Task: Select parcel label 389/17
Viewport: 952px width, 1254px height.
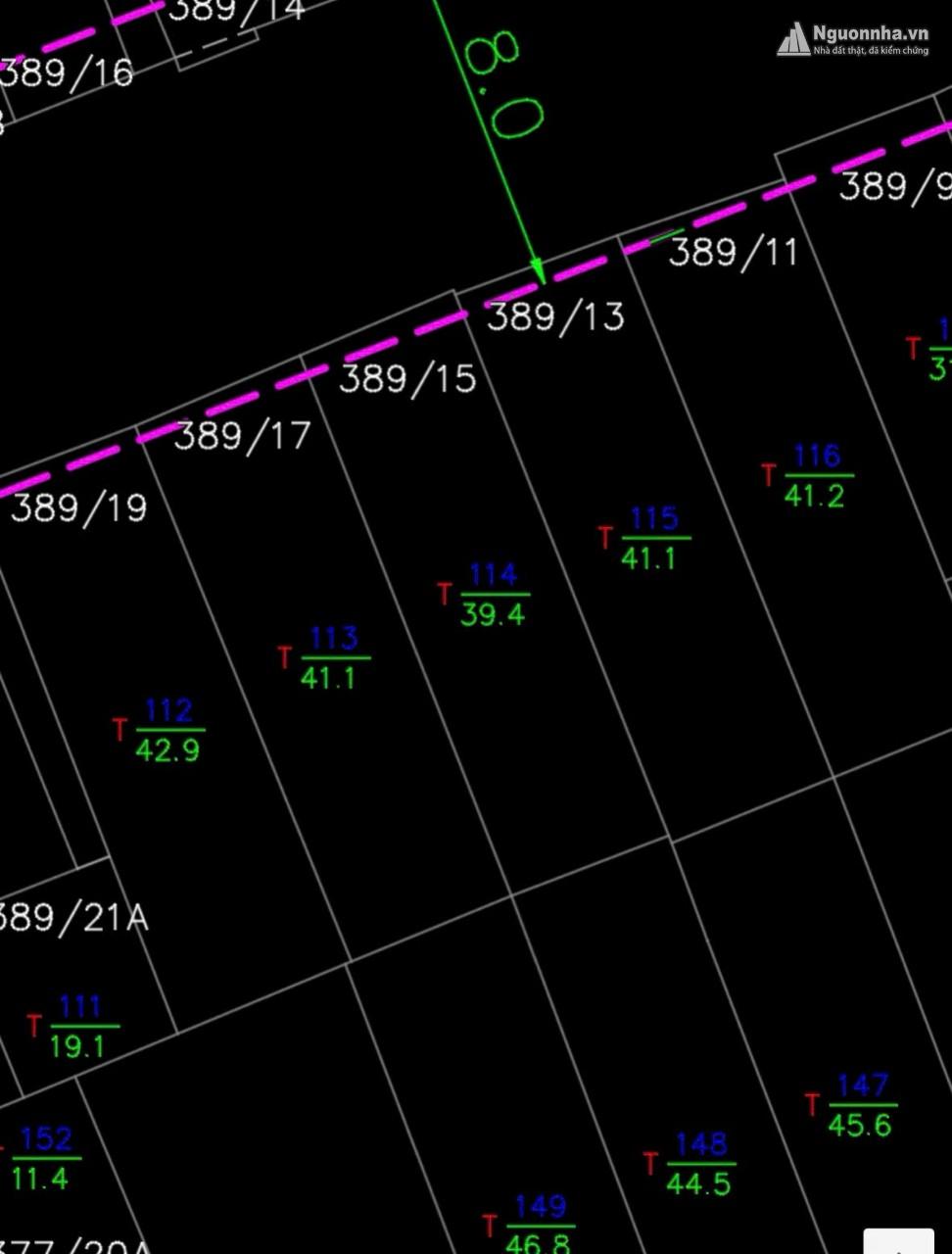Action: 243,435
